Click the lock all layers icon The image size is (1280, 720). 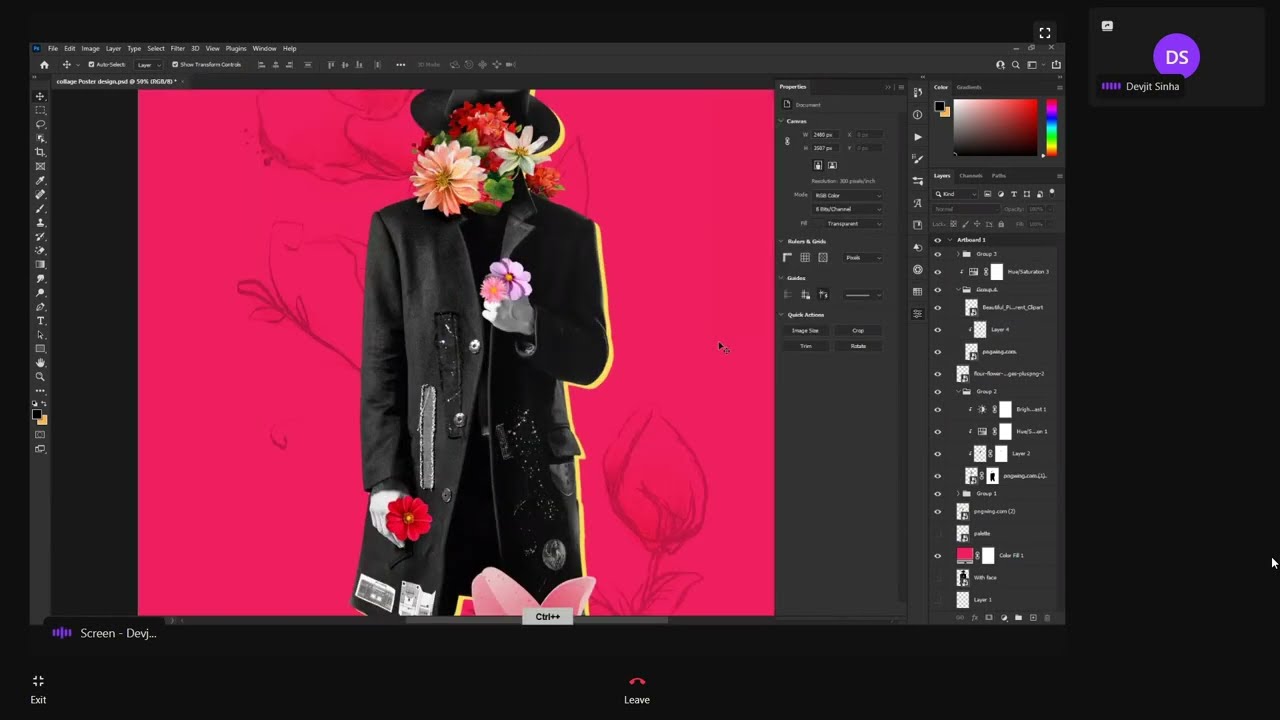point(1001,224)
